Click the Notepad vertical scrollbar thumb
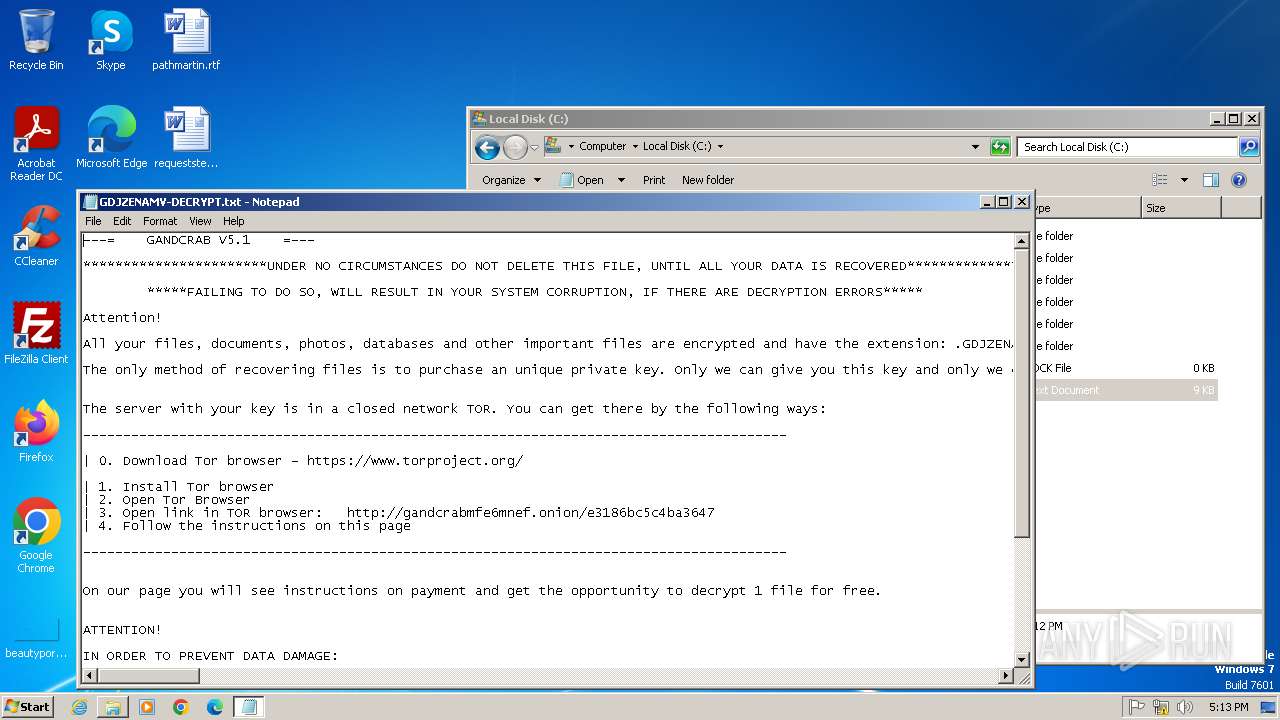The width and height of the screenshot is (1280, 720). click(x=1022, y=394)
